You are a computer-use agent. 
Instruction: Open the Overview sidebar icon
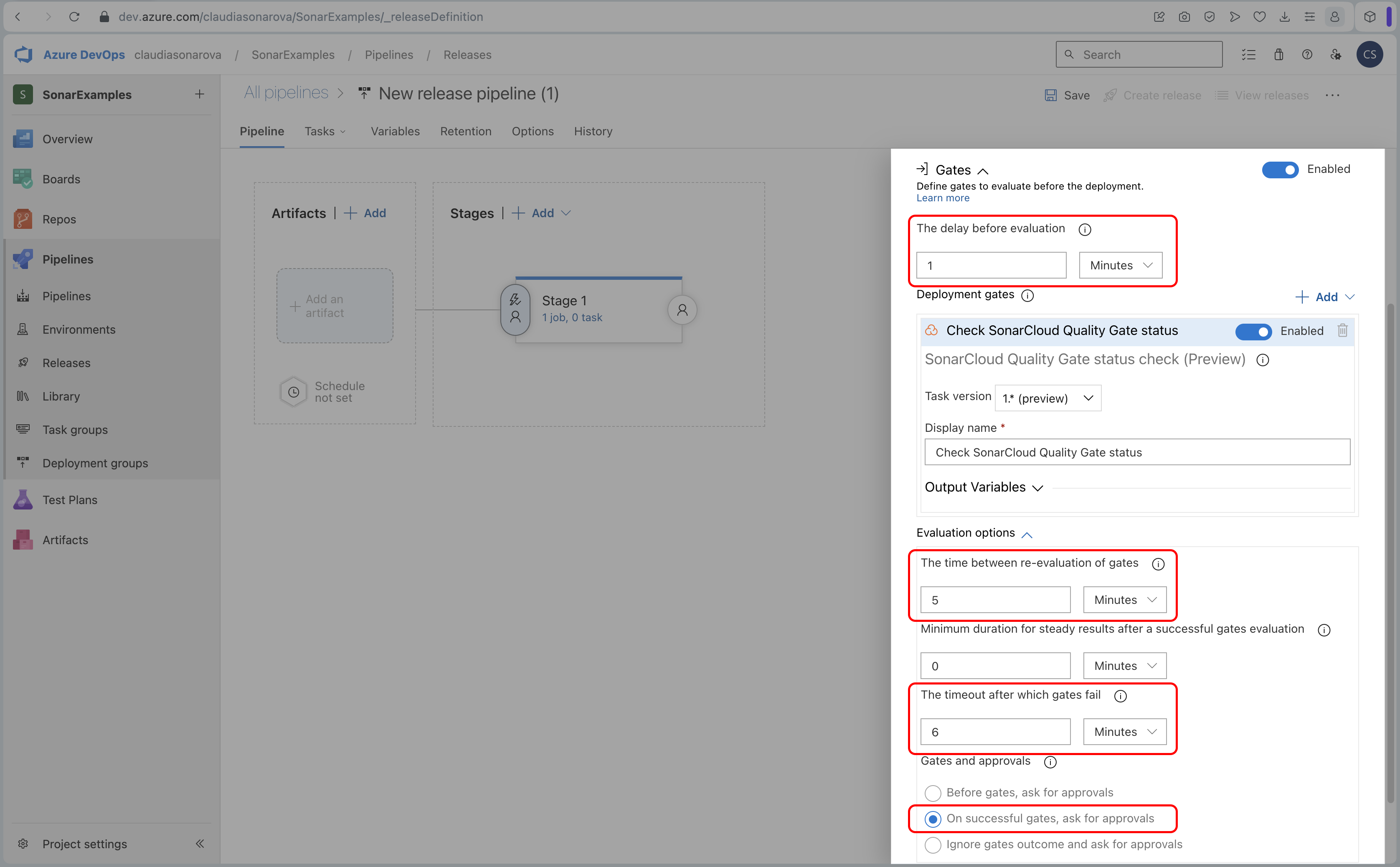23,139
